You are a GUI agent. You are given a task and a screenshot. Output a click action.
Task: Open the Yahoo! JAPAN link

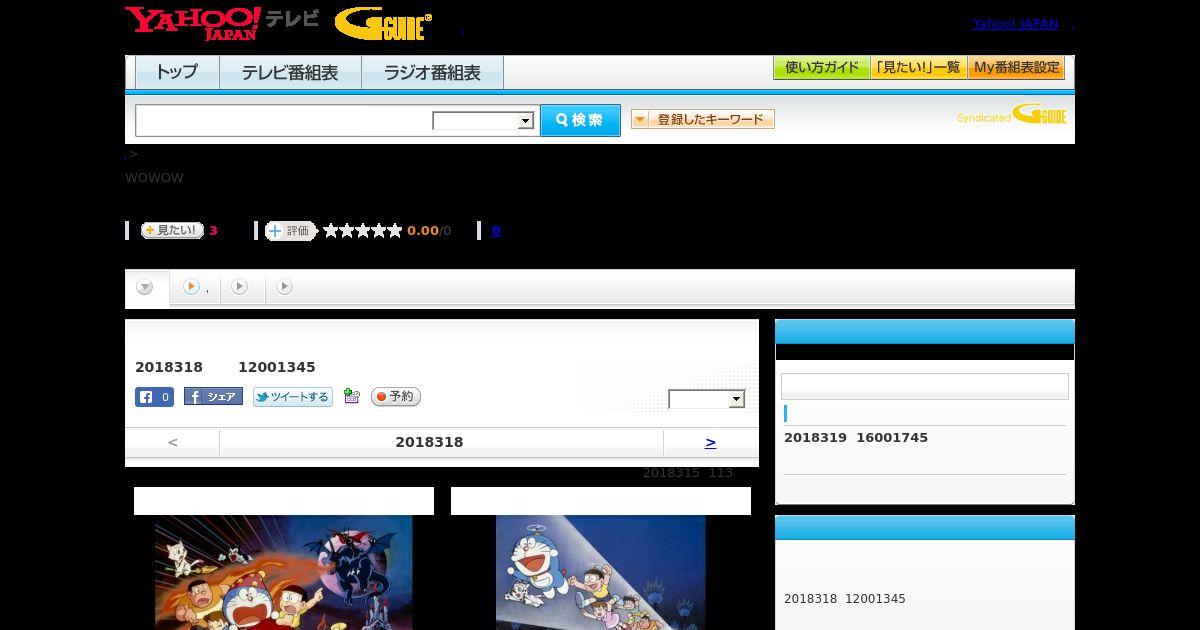(1015, 23)
